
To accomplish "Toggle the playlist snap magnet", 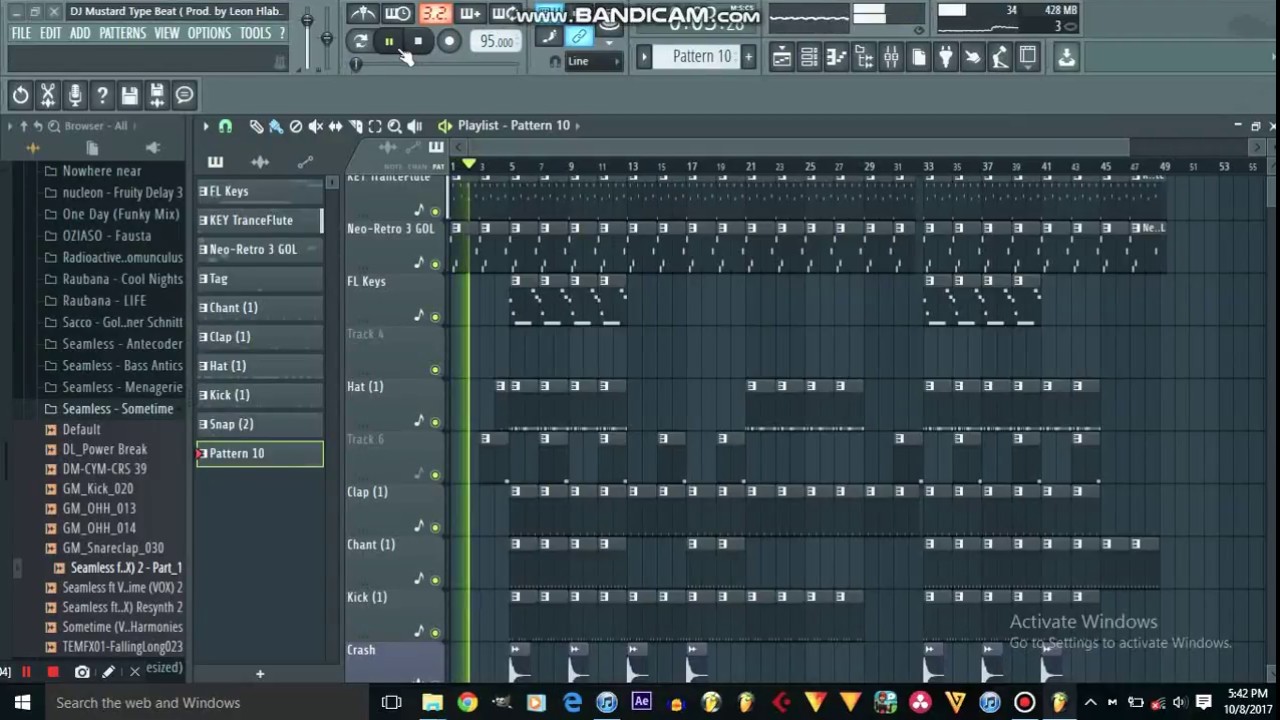I will 225,126.
